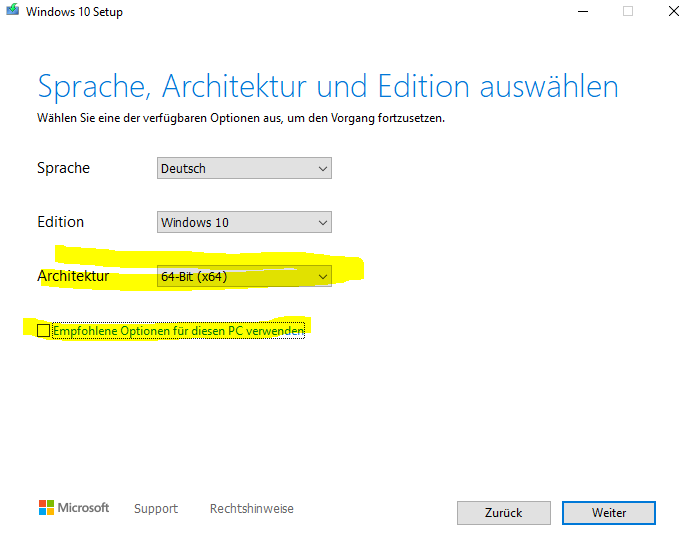Screen dimensions: 695x546
Task: Minimize the Windows 10 Setup window
Action: 583,11
